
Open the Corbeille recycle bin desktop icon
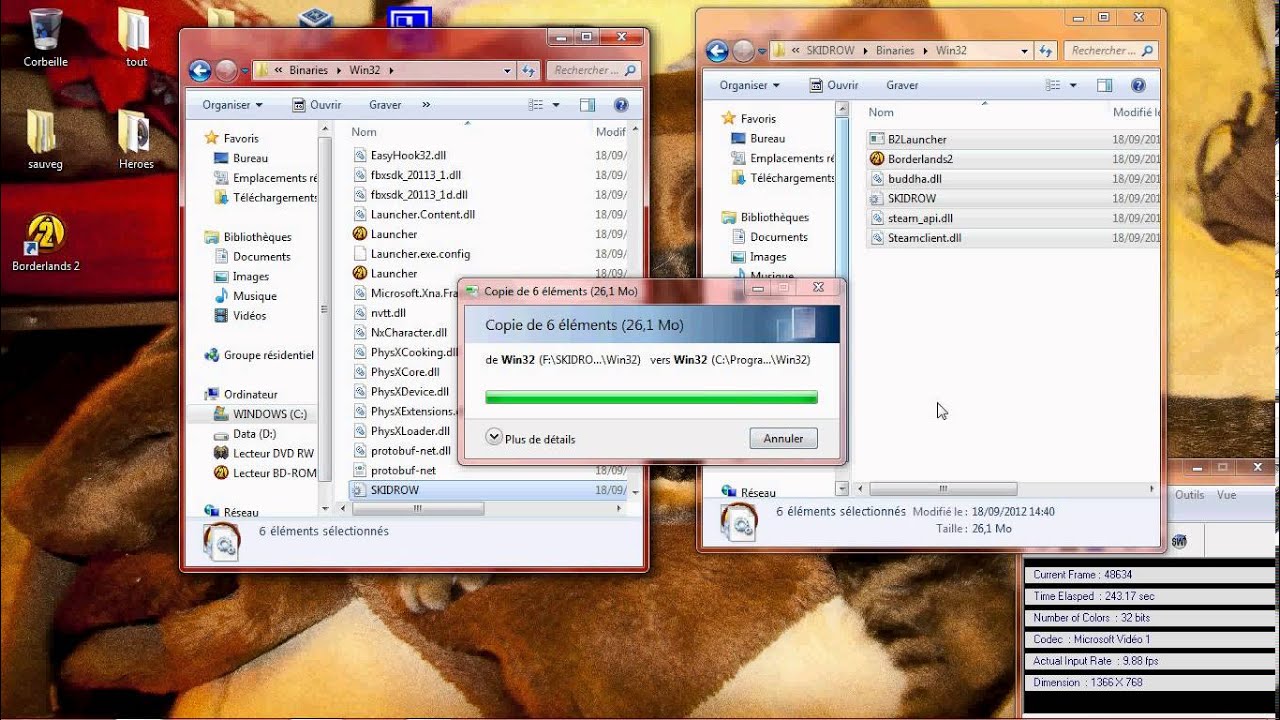tap(45, 38)
